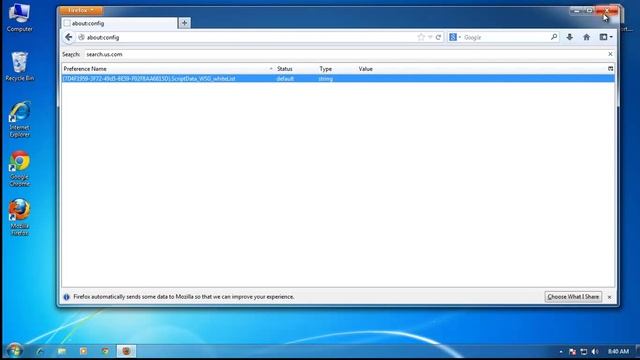The height and width of the screenshot is (360, 640).
Task: Click the magnifying glass search icon
Action: 553,37
